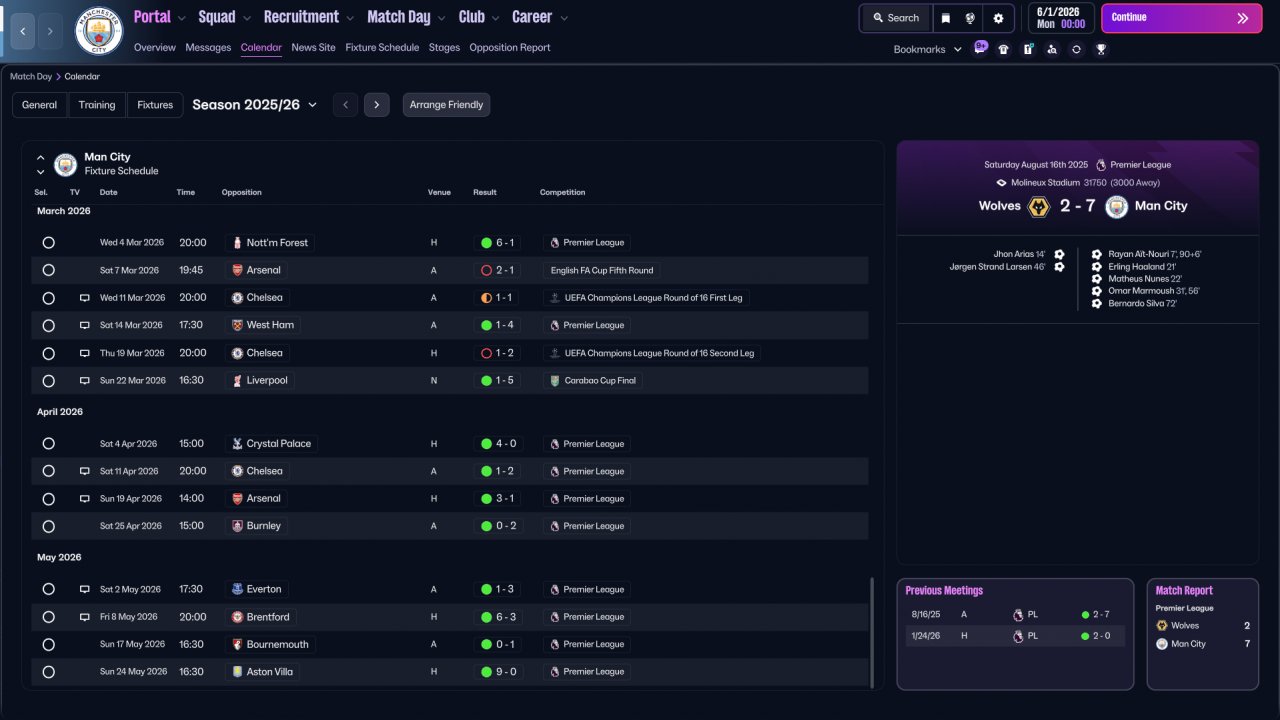The height and width of the screenshot is (720, 1280).
Task: Click the TV icon for Everton fixture
Action: (x=85, y=590)
